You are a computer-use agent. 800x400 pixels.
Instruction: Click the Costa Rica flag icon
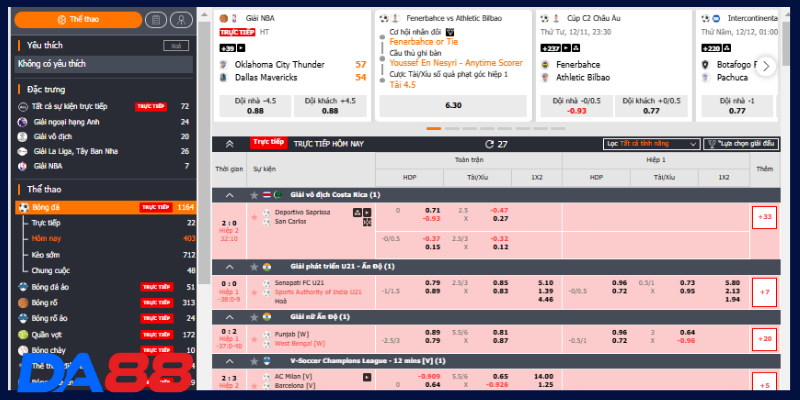click(x=267, y=195)
